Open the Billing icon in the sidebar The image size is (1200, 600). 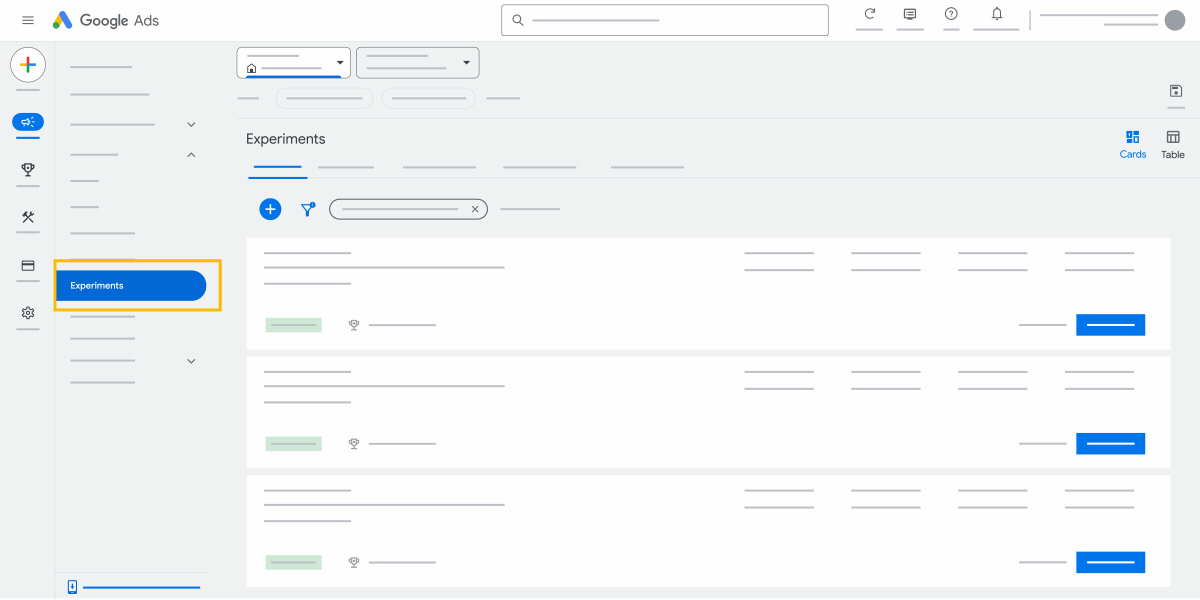click(x=27, y=266)
